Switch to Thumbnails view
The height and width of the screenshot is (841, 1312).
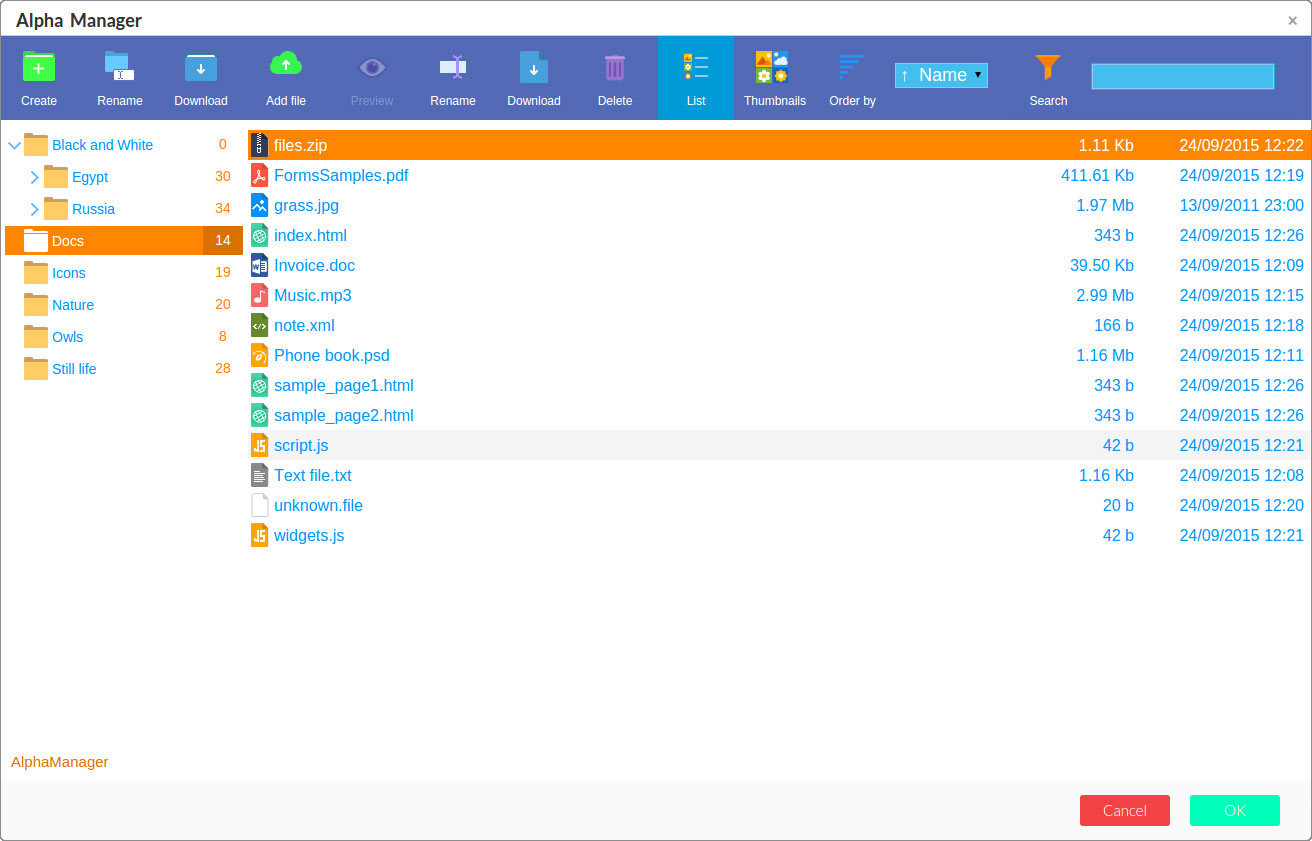(x=773, y=68)
